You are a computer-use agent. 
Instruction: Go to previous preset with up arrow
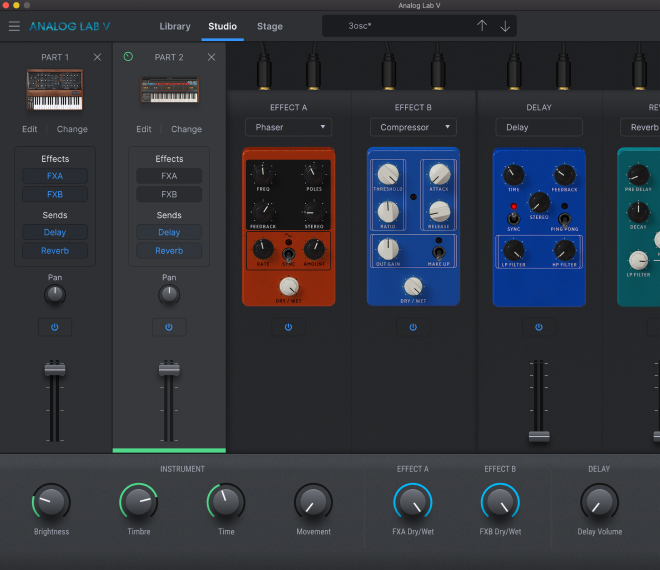coord(482,26)
